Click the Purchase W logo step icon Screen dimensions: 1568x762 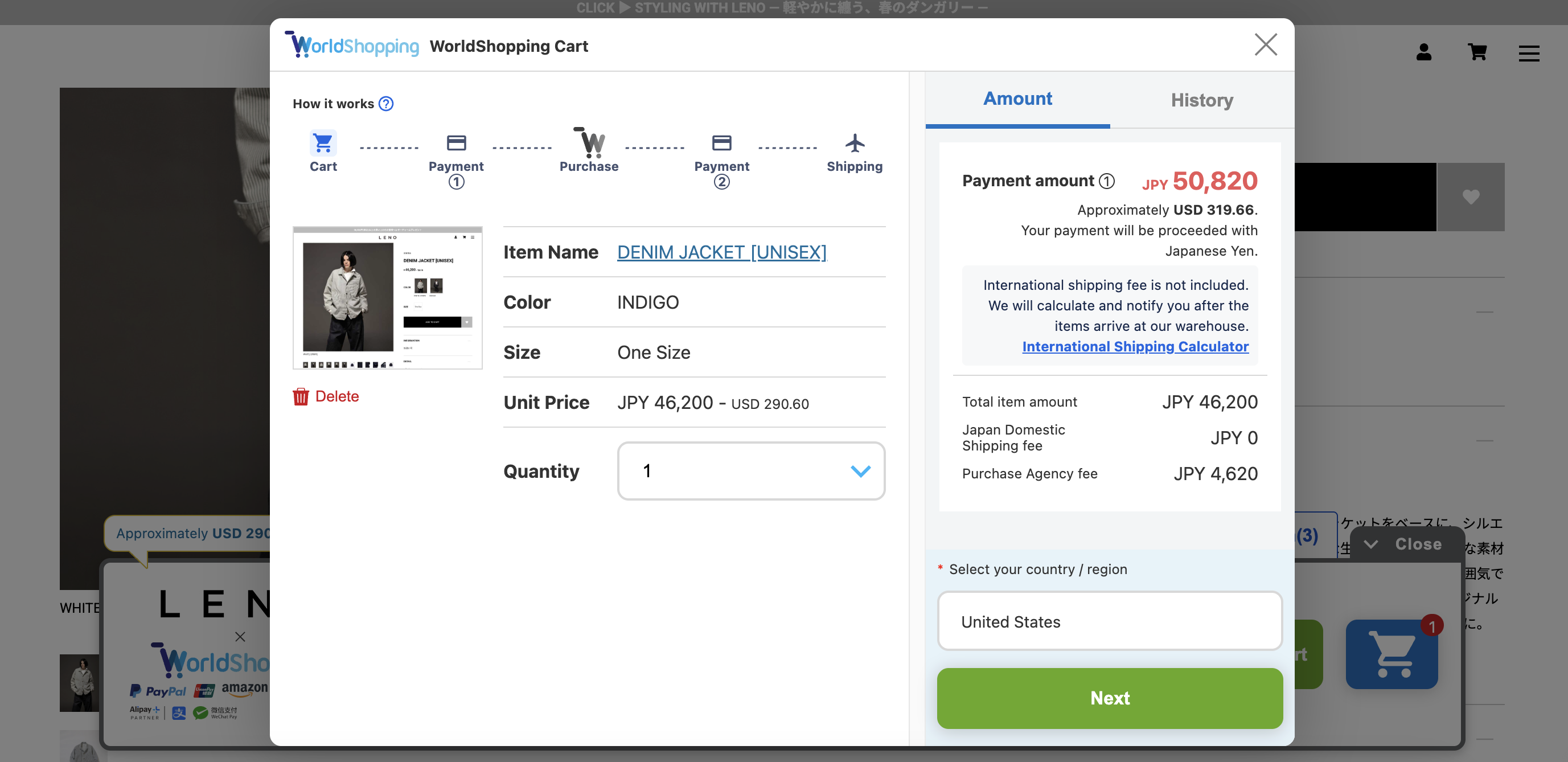point(589,142)
